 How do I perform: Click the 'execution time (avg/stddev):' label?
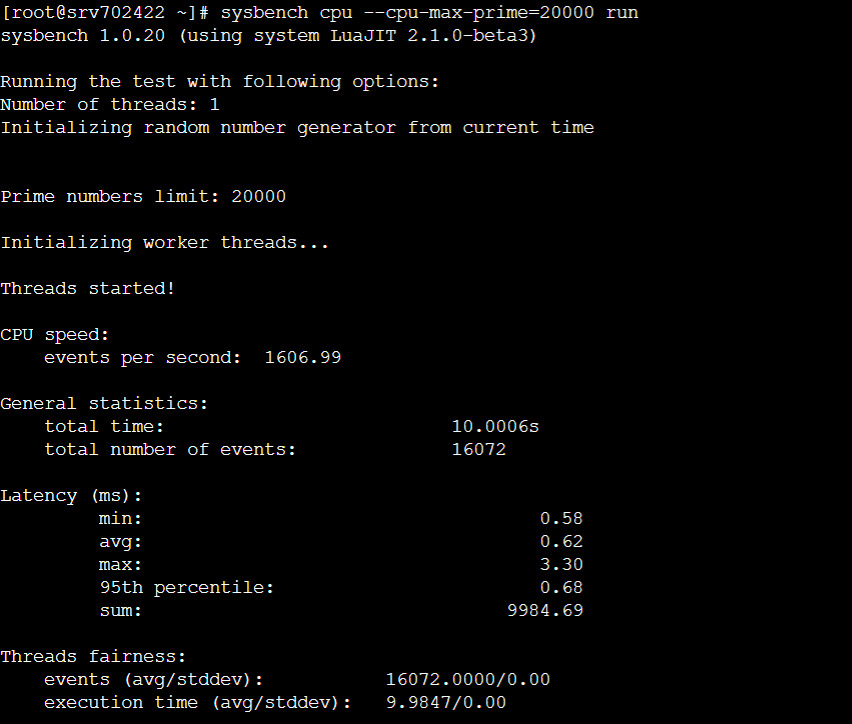point(198,703)
